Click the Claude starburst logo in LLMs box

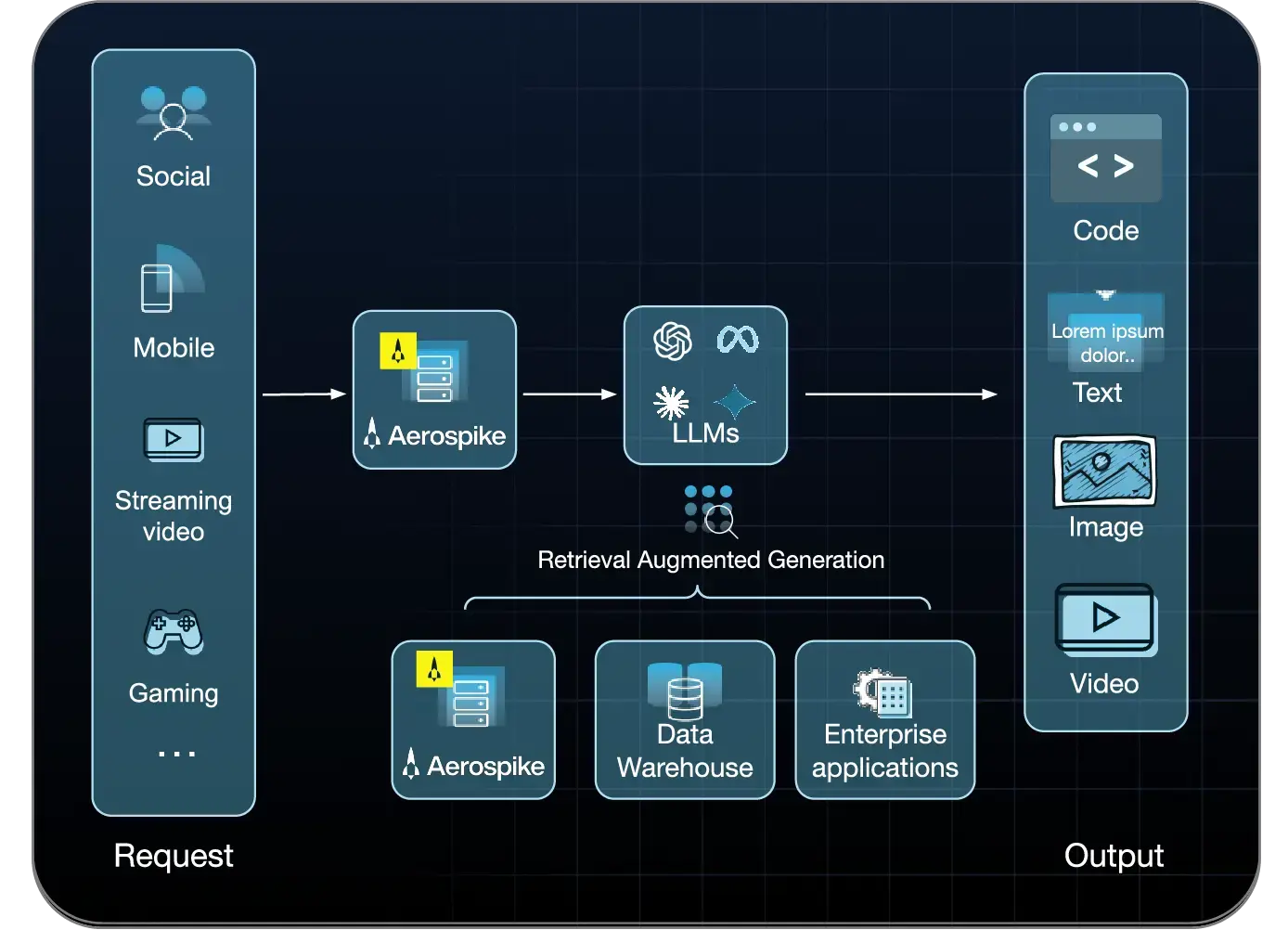click(671, 403)
